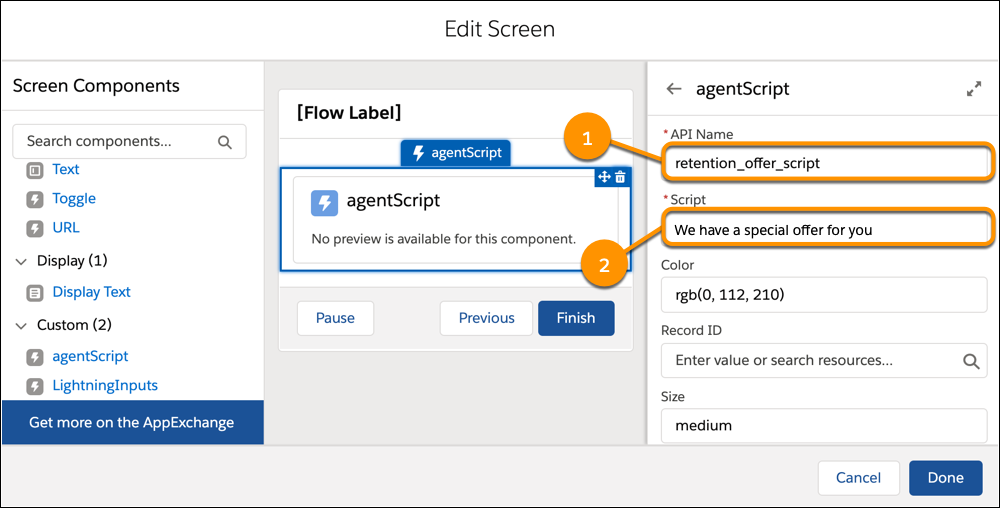Add the URL component
The image size is (1000, 508).
pos(66,228)
